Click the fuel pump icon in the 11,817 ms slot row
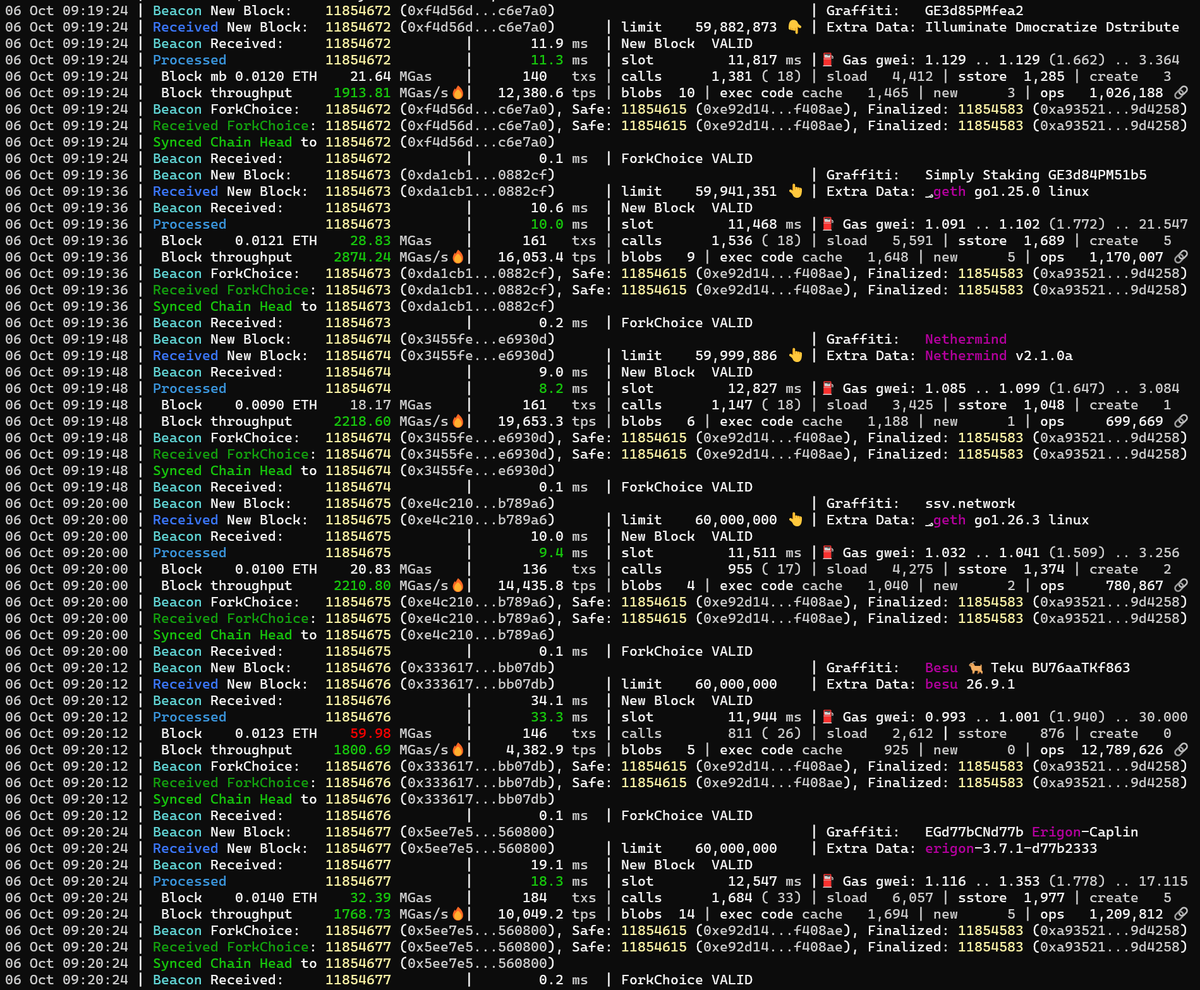Image resolution: width=1200 pixels, height=990 pixels. [828, 60]
